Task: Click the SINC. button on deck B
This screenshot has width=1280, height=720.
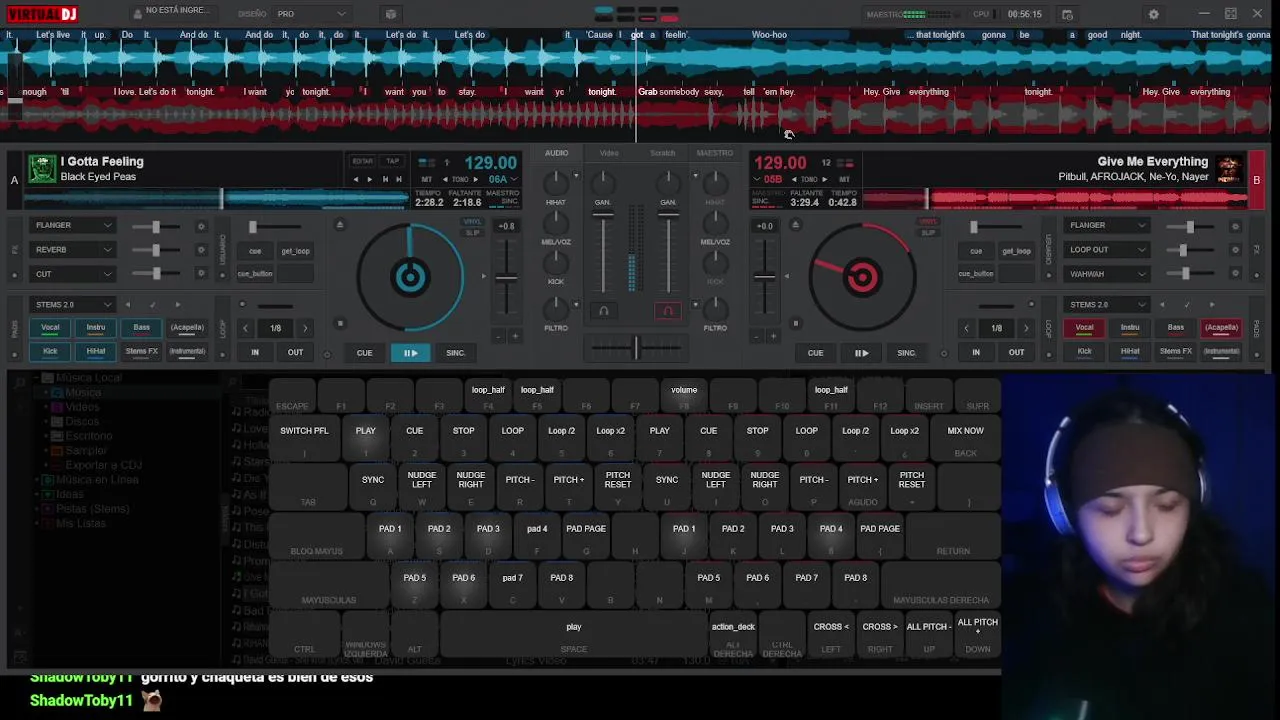Action: click(907, 353)
